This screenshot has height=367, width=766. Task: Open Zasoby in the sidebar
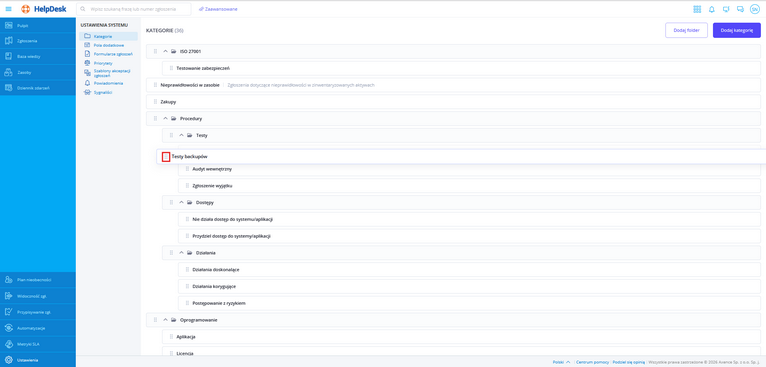(38, 72)
